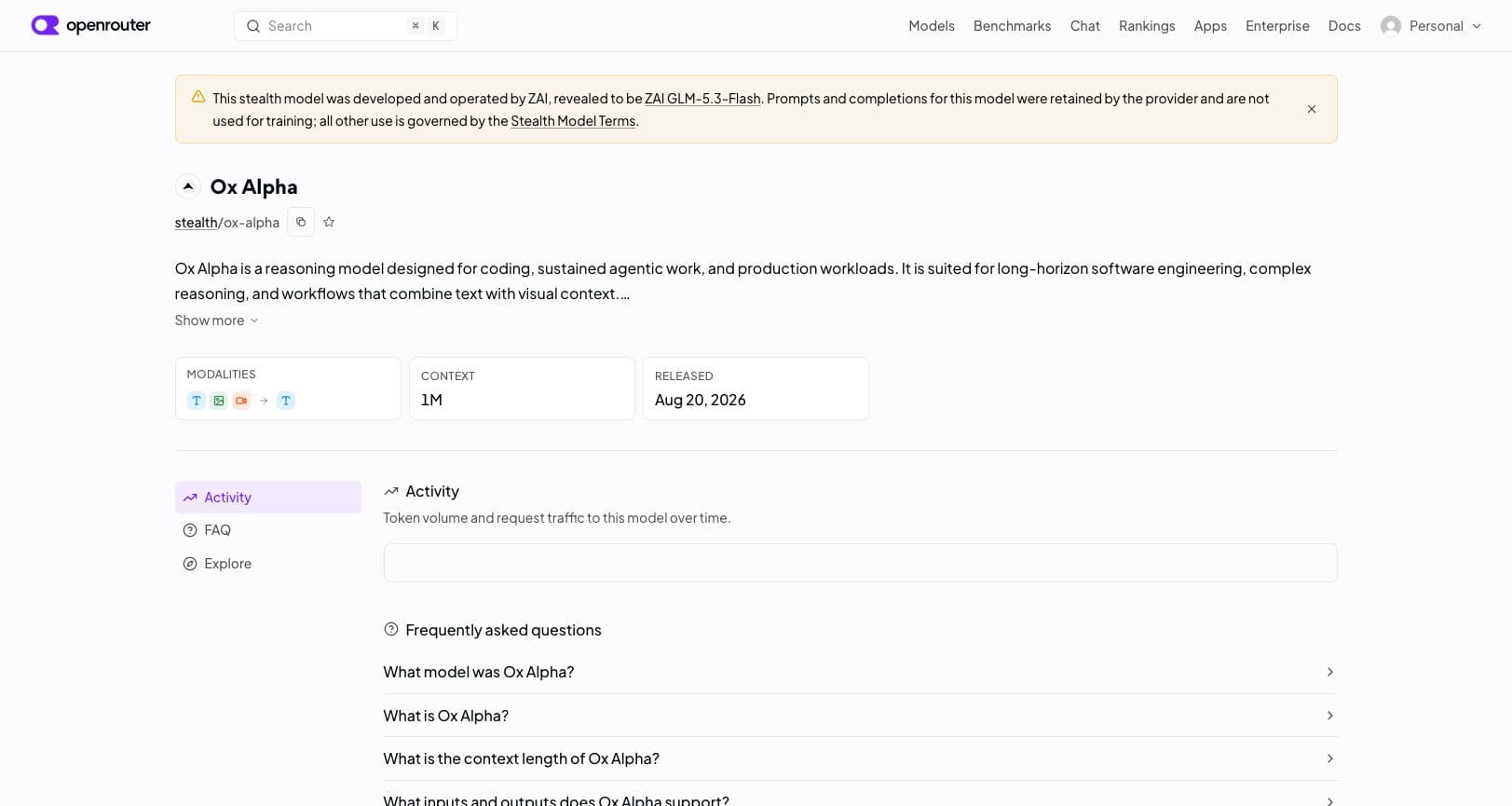Click the Aug 20, 2026 release date

coord(701,400)
